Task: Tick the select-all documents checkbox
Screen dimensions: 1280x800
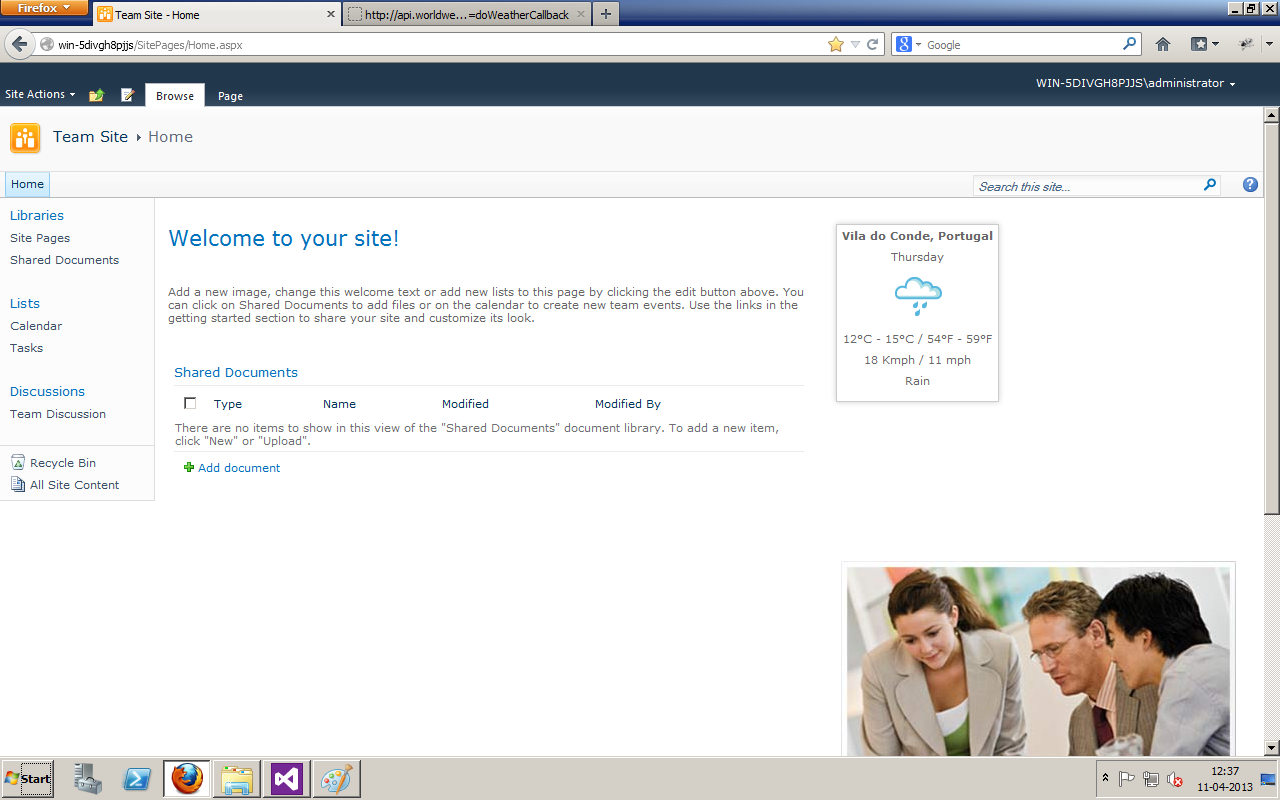Action: click(189, 403)
